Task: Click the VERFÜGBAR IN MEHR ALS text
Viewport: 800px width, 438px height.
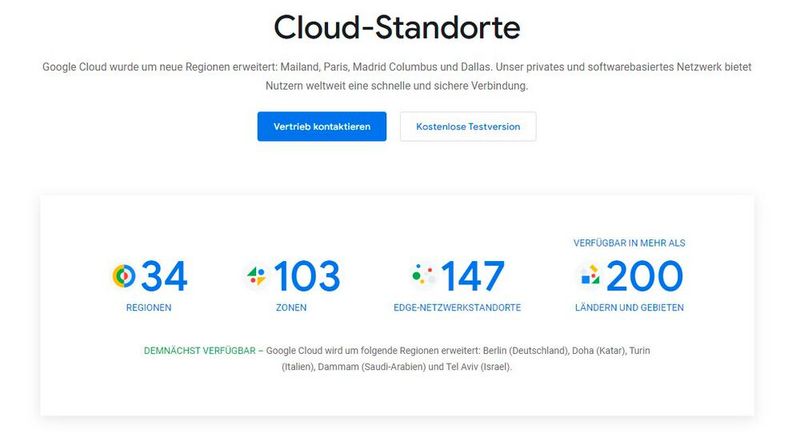Action: [x=629, y=243]
